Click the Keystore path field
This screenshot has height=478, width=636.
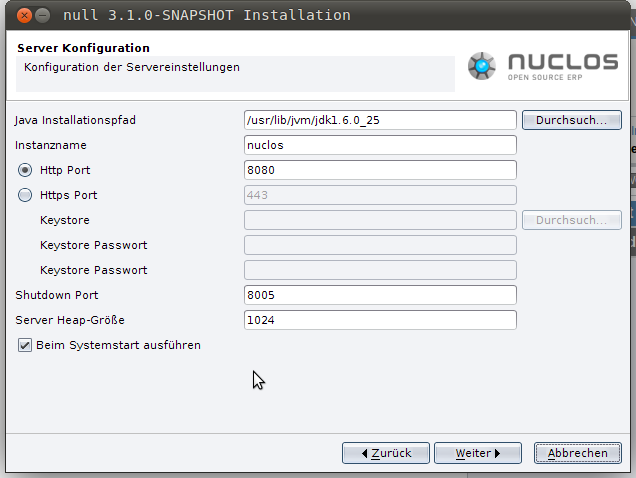click(380, 220)
